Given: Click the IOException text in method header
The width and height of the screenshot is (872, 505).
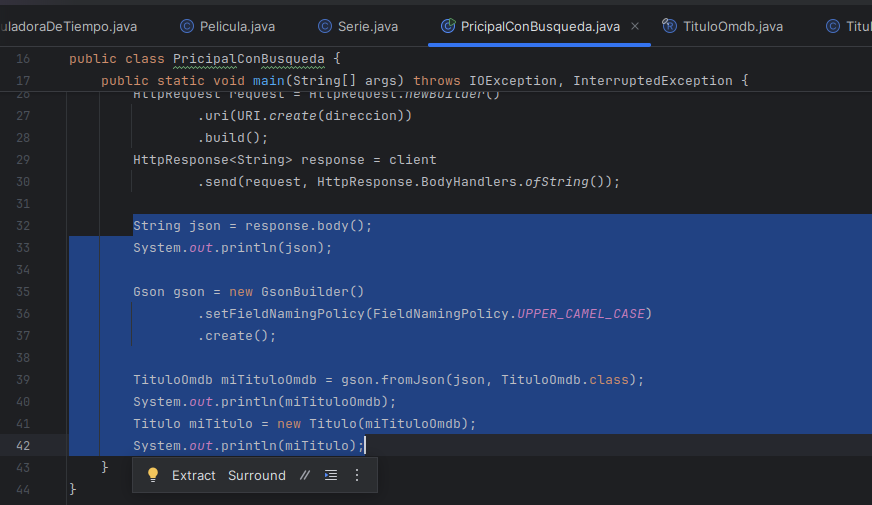Looking at the screenshot, I should 513,81.
